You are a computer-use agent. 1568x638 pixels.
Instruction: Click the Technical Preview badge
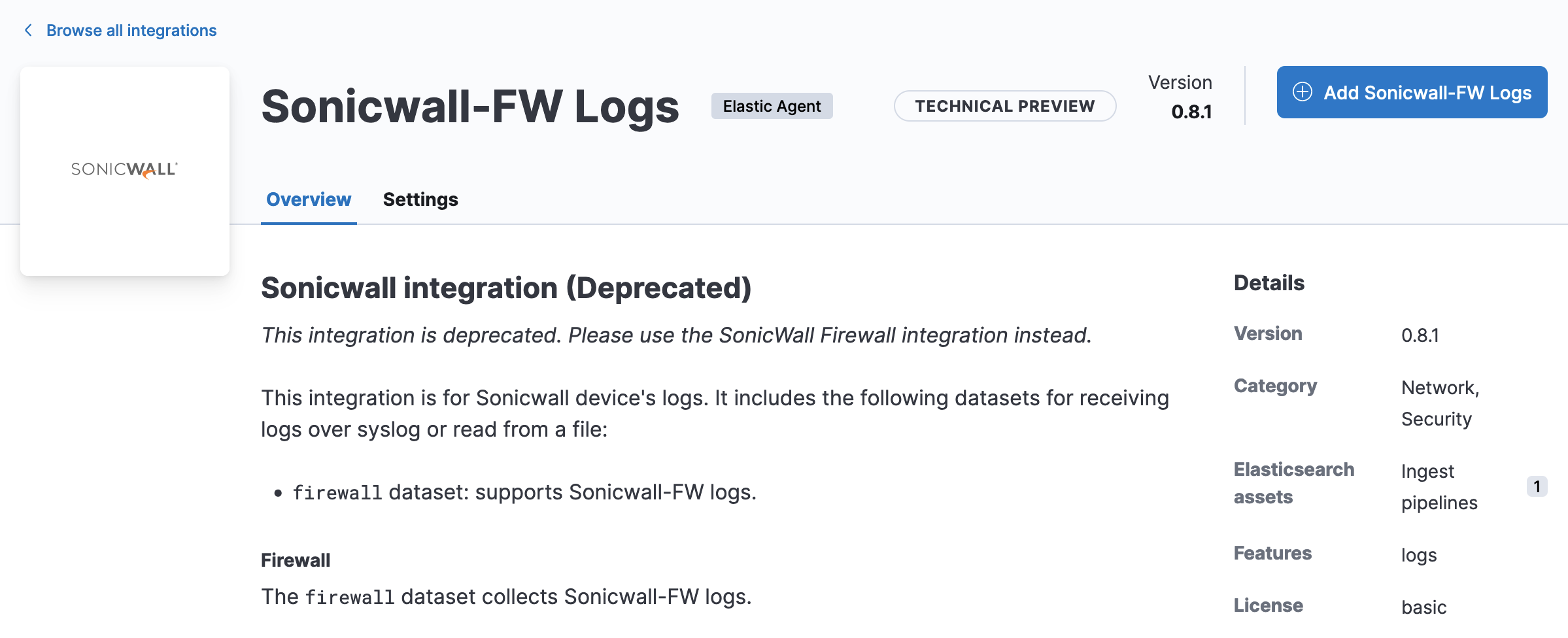point(1004,106)
